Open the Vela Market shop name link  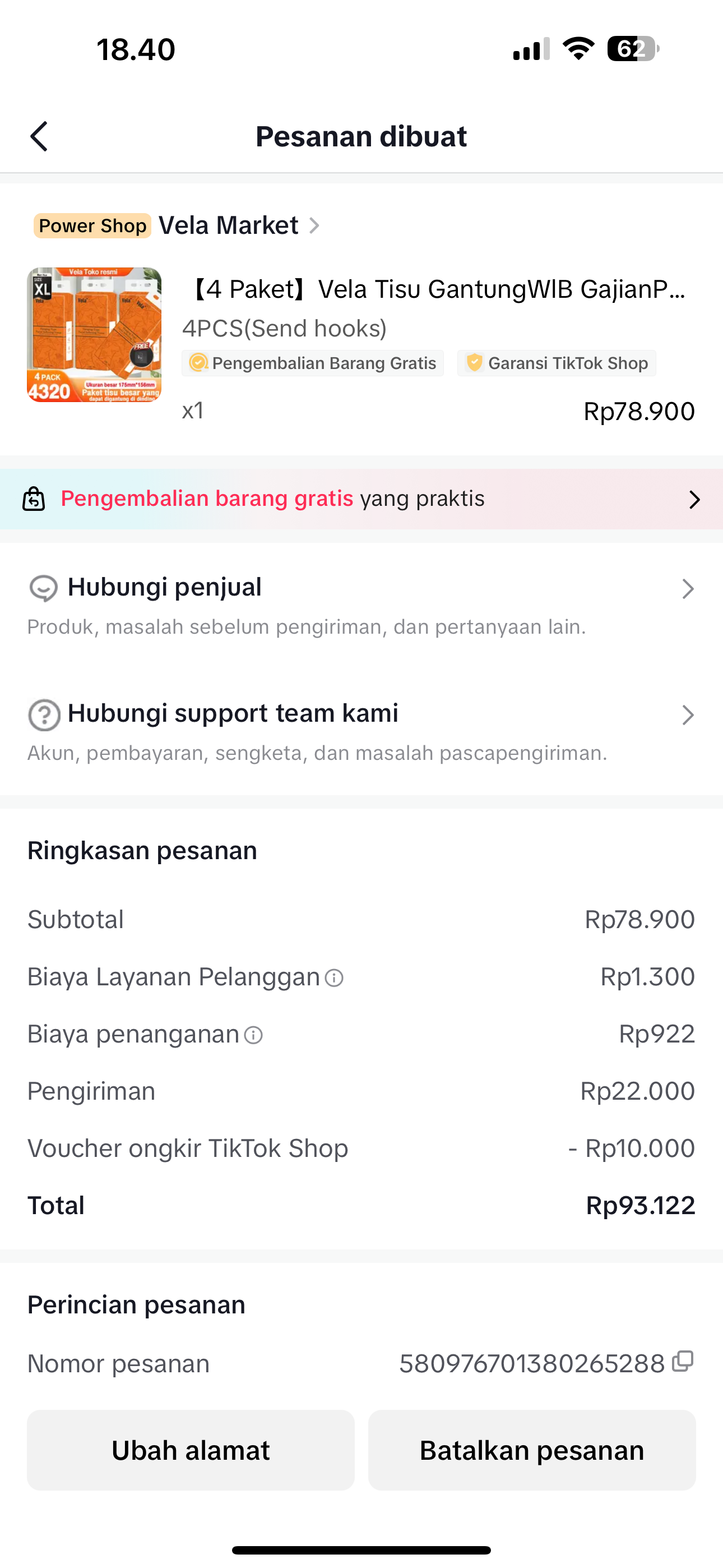tap(228, 226)
